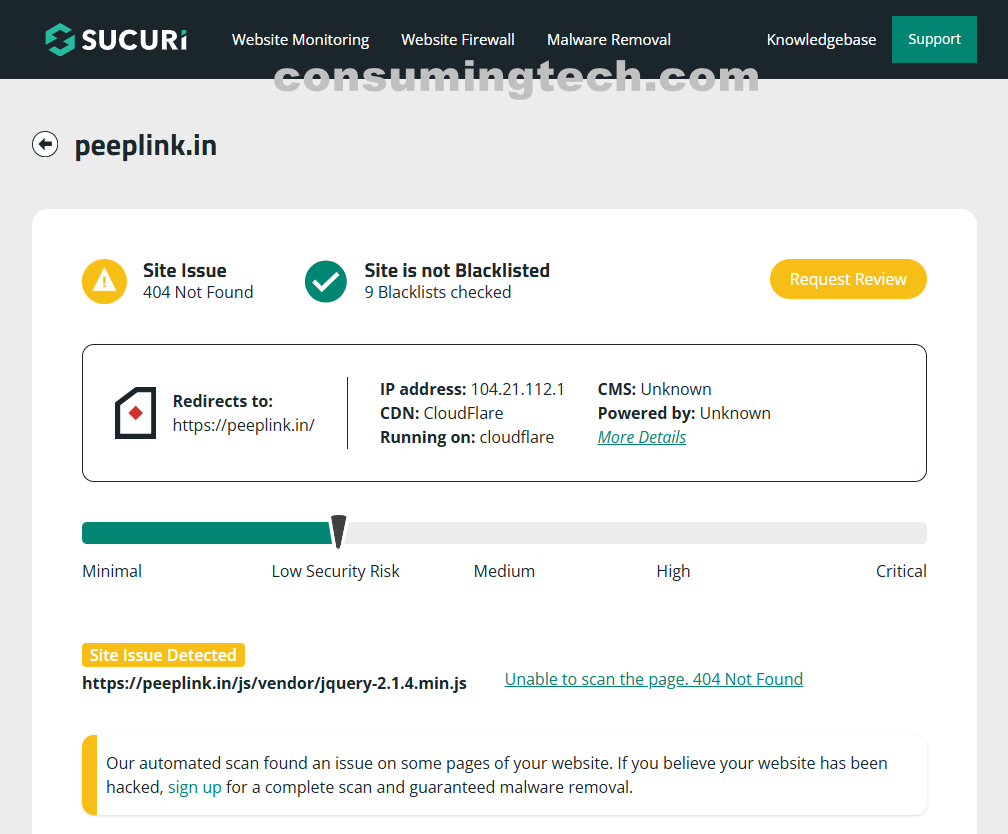Screen dimensions: 1008x834
Task: Click the back arrow beside peeplink.in
Action: pos(45,145)
